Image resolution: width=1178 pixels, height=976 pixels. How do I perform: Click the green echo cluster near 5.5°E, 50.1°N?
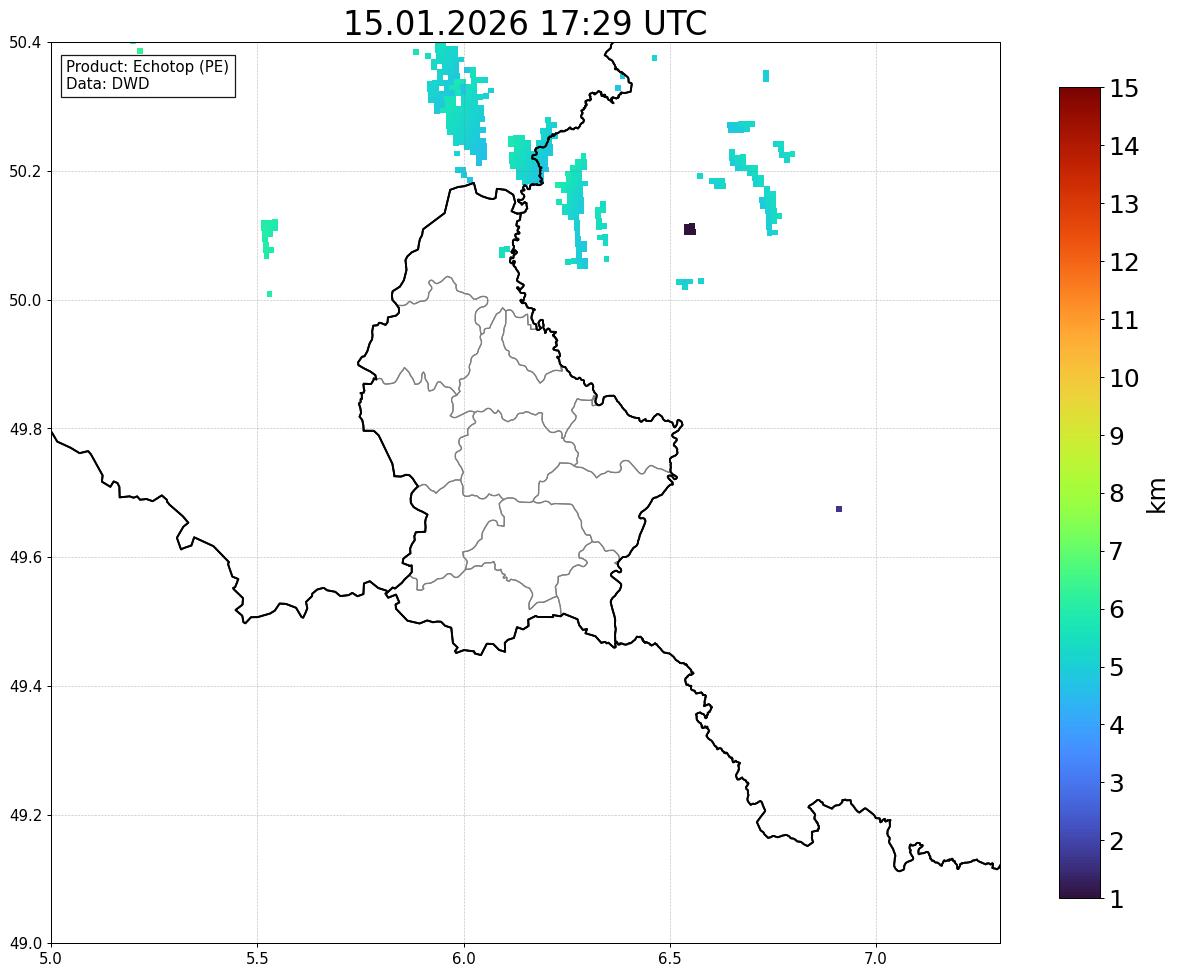tap(268, 237)
